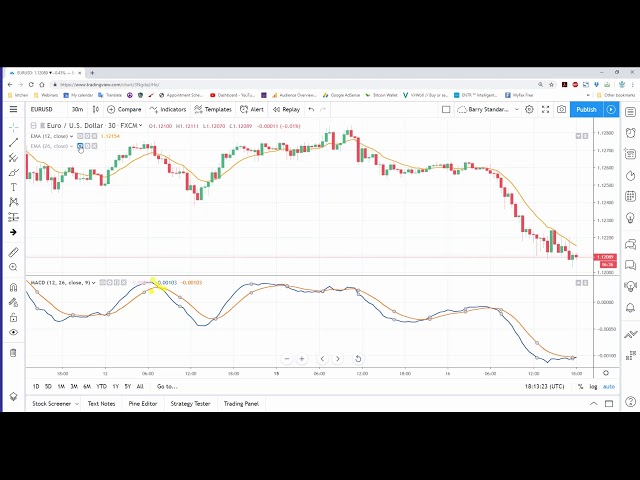Click the EURUSD symbol search field
Screen dimensions: 640x480
pyautogui.click(x=42, y=109)
